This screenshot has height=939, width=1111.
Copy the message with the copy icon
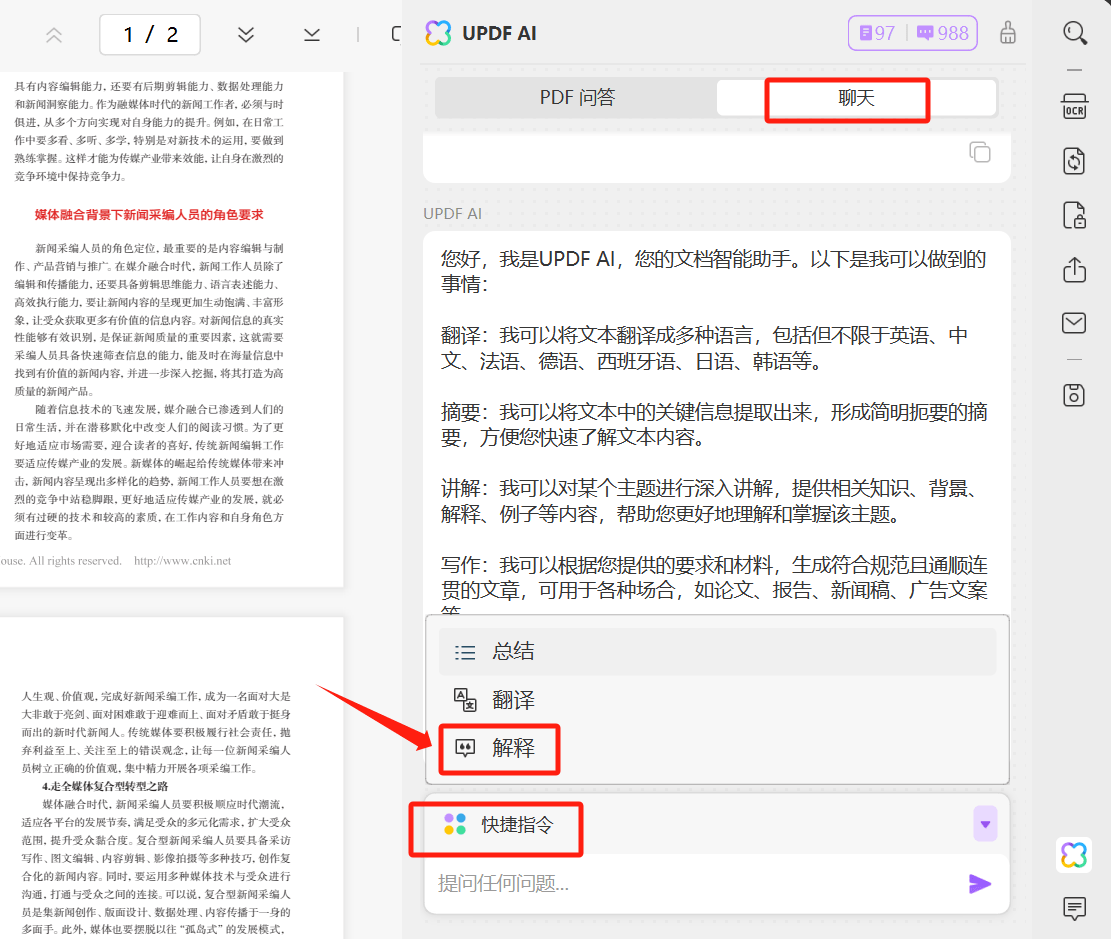980,152
